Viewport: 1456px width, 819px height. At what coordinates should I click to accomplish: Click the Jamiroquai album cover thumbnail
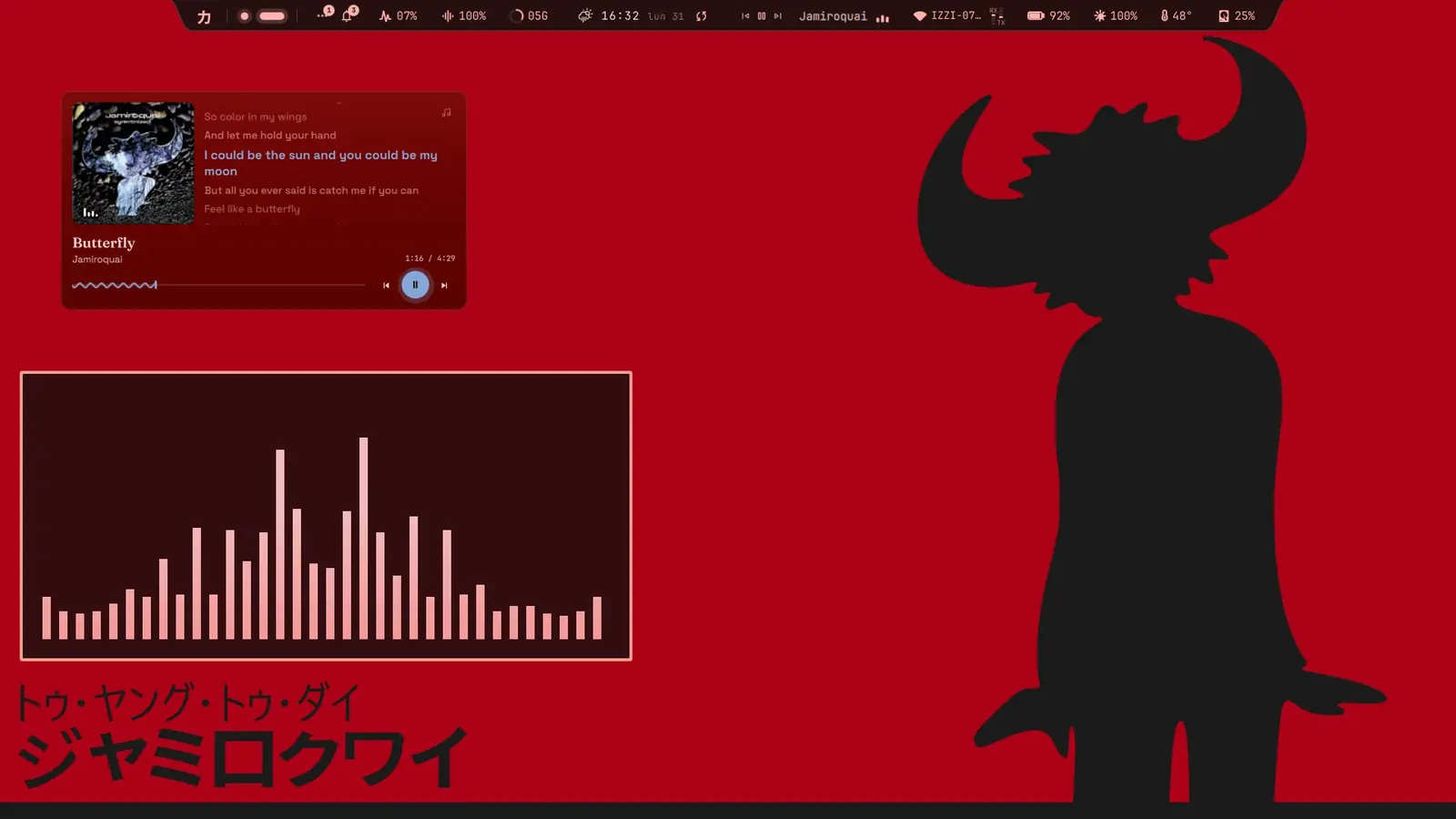point(133,163)
